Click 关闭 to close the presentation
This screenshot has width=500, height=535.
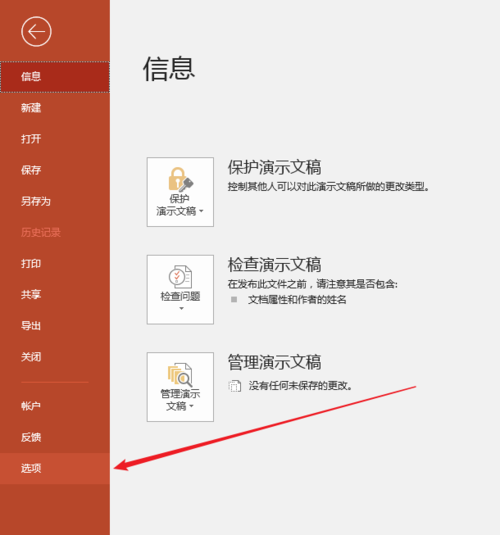click(x=55, y=357)
